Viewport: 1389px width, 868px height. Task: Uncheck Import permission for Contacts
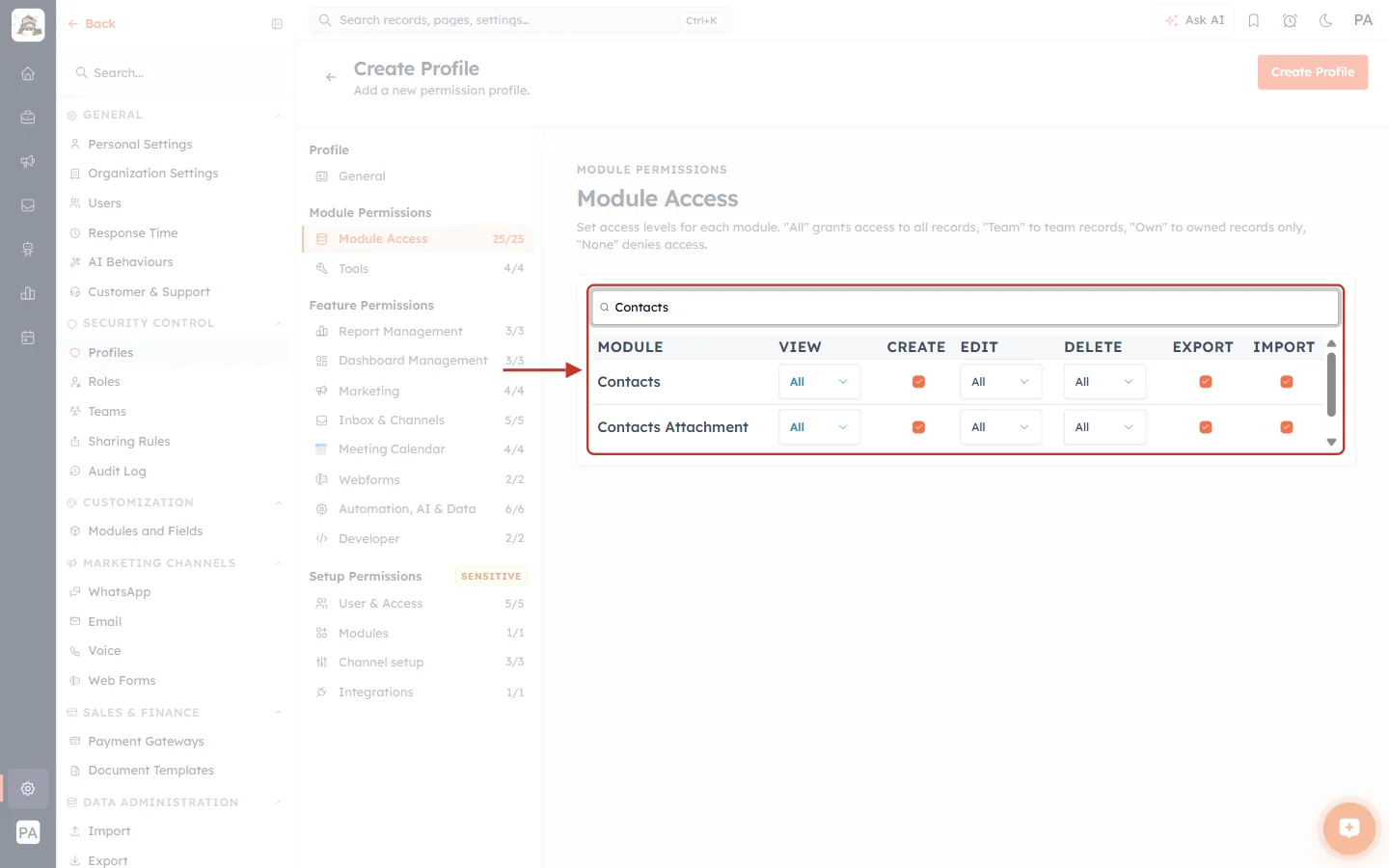[1287, 382]
